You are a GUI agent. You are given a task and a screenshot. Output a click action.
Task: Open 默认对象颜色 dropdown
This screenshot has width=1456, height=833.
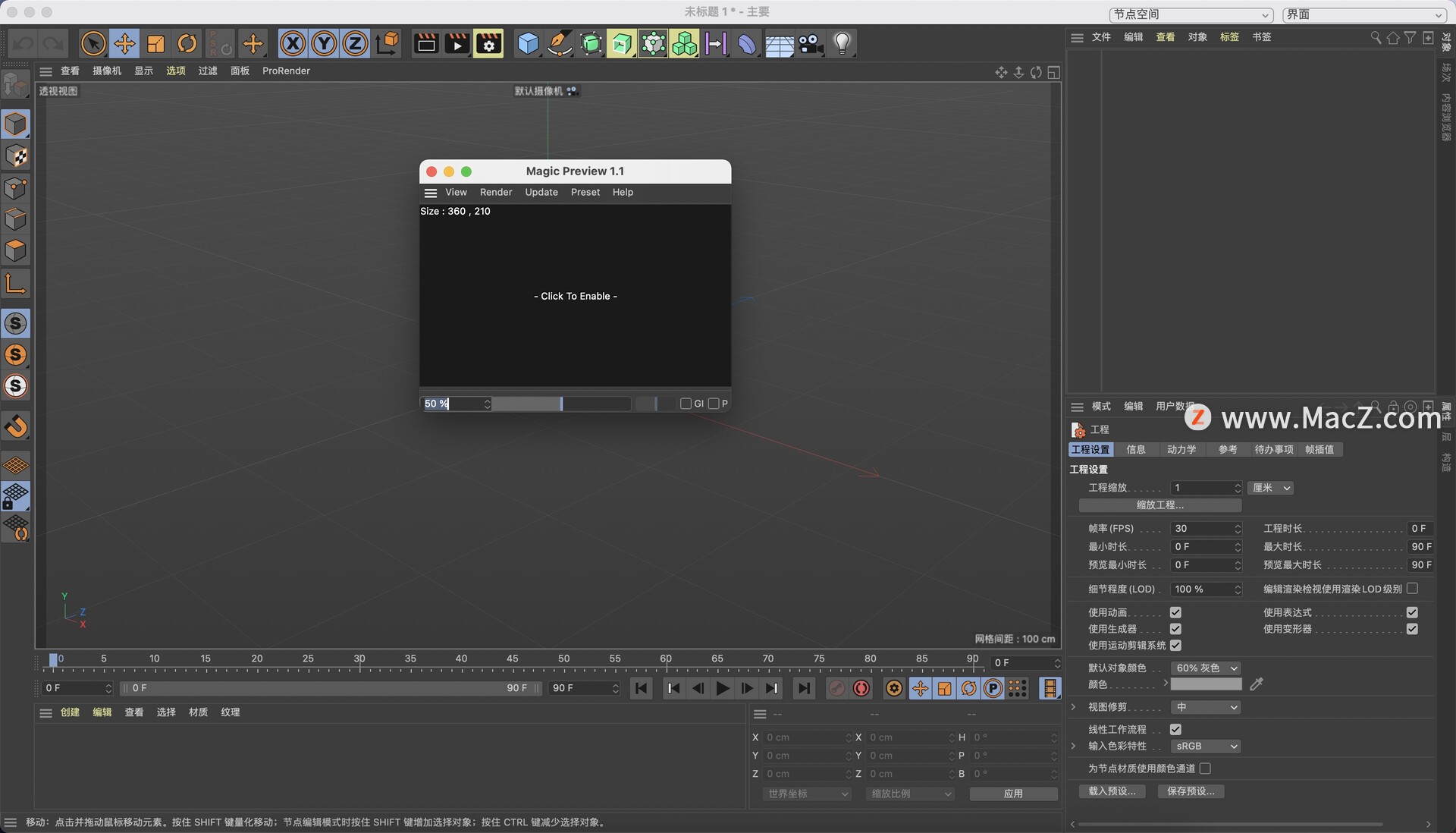[1206, 668]
